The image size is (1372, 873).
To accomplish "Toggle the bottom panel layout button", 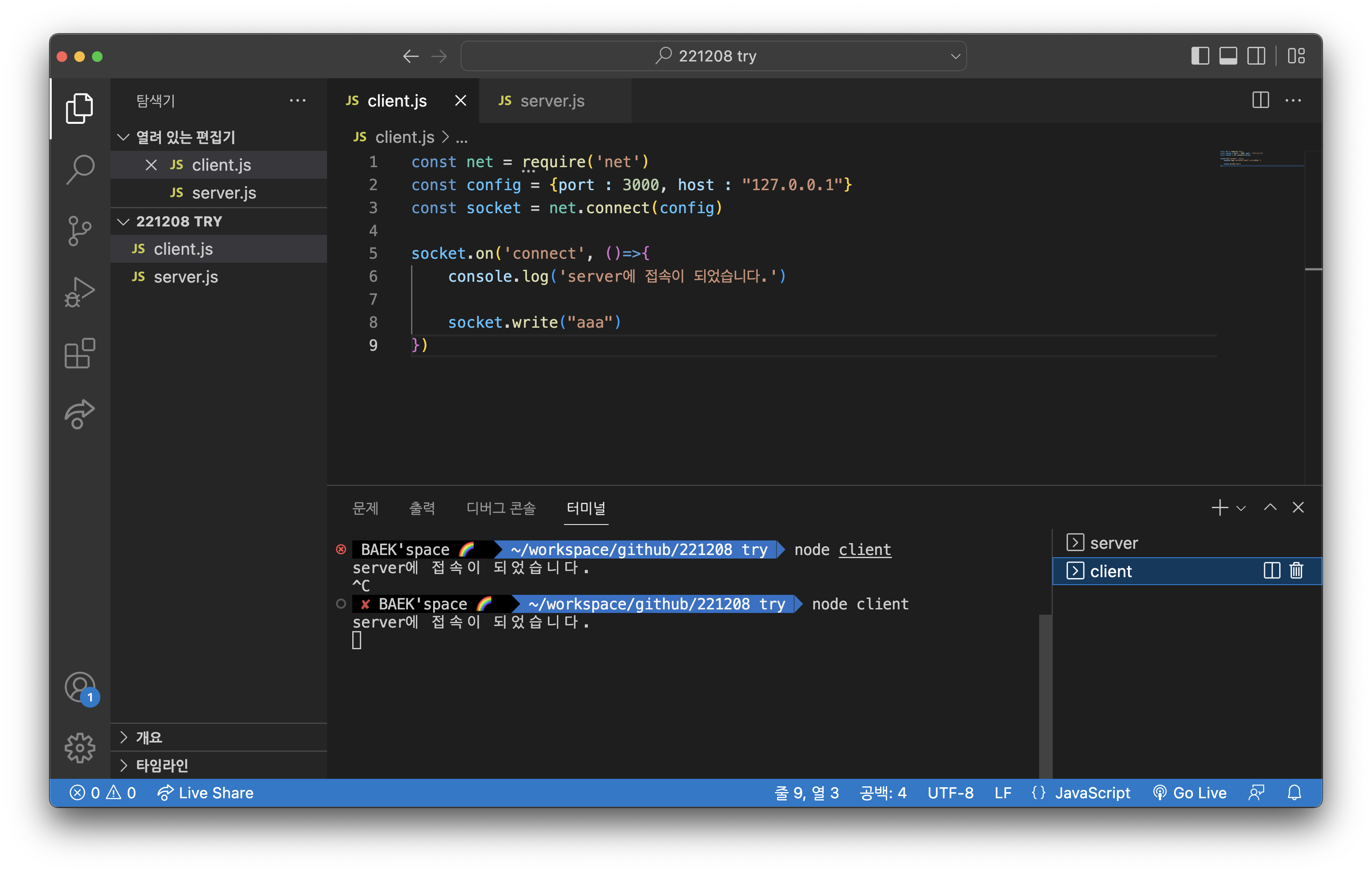I will pyautogui.click(x=1228, y=56).
